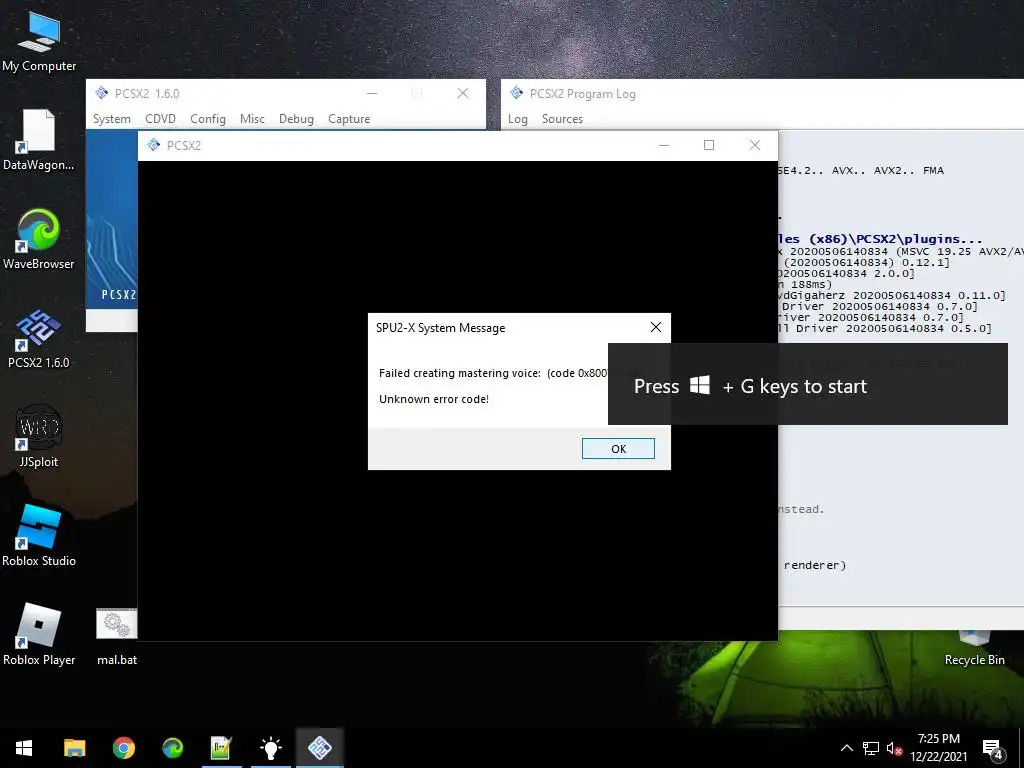
Task: Click the 'Unknown error code!' message text
Action: coord(434,399)
